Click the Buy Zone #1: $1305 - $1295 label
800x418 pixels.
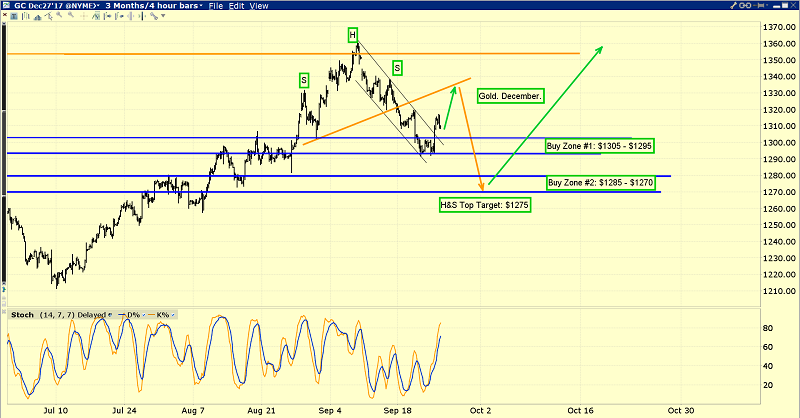[599, 146]
